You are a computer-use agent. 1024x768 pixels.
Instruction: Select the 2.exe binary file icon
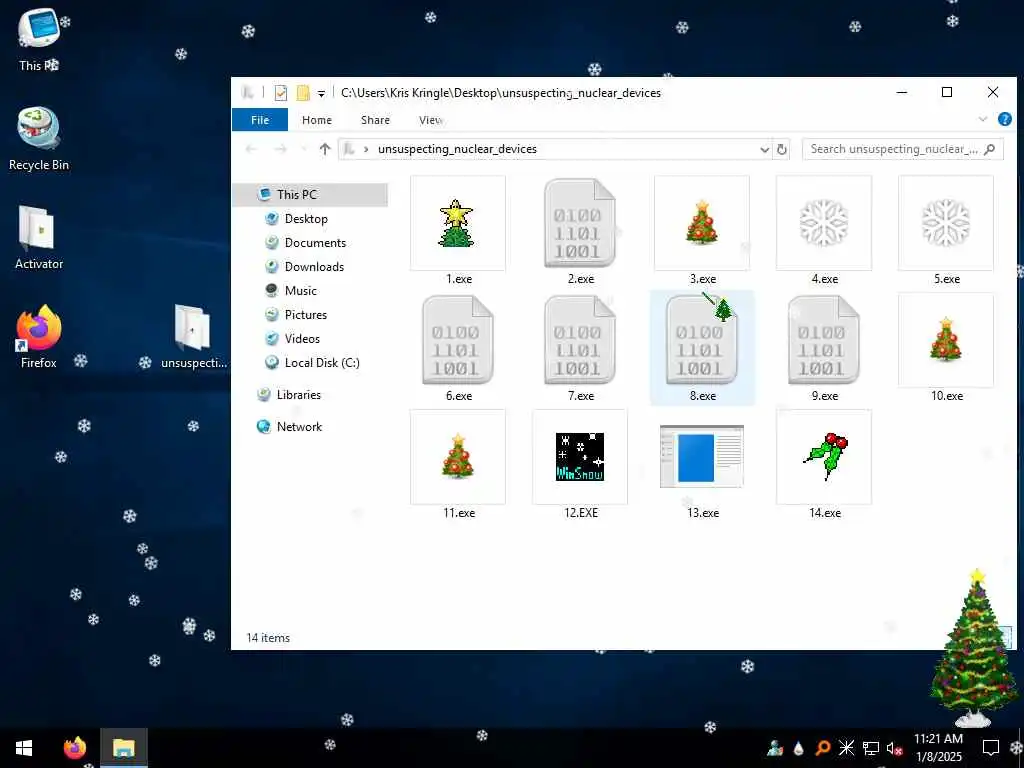tap(580, 223)
